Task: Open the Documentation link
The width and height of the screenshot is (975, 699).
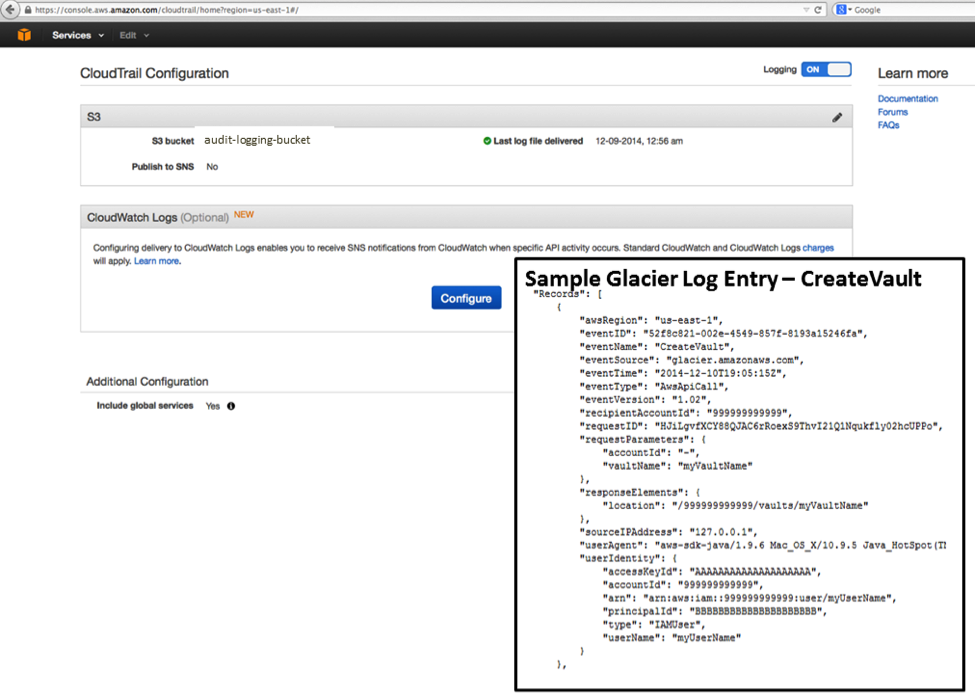Action: 907,99
